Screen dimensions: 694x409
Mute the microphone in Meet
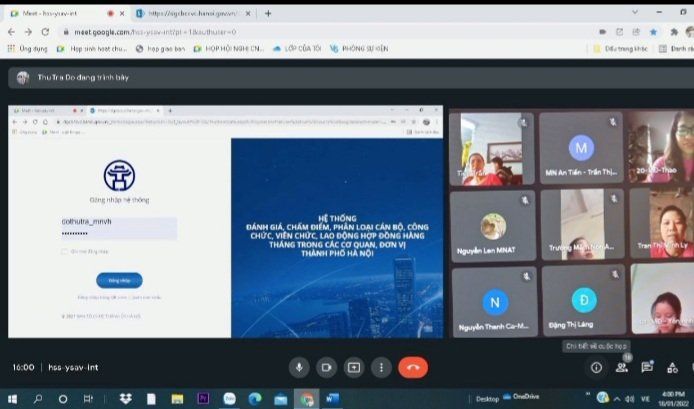click(x=299, y=367)
